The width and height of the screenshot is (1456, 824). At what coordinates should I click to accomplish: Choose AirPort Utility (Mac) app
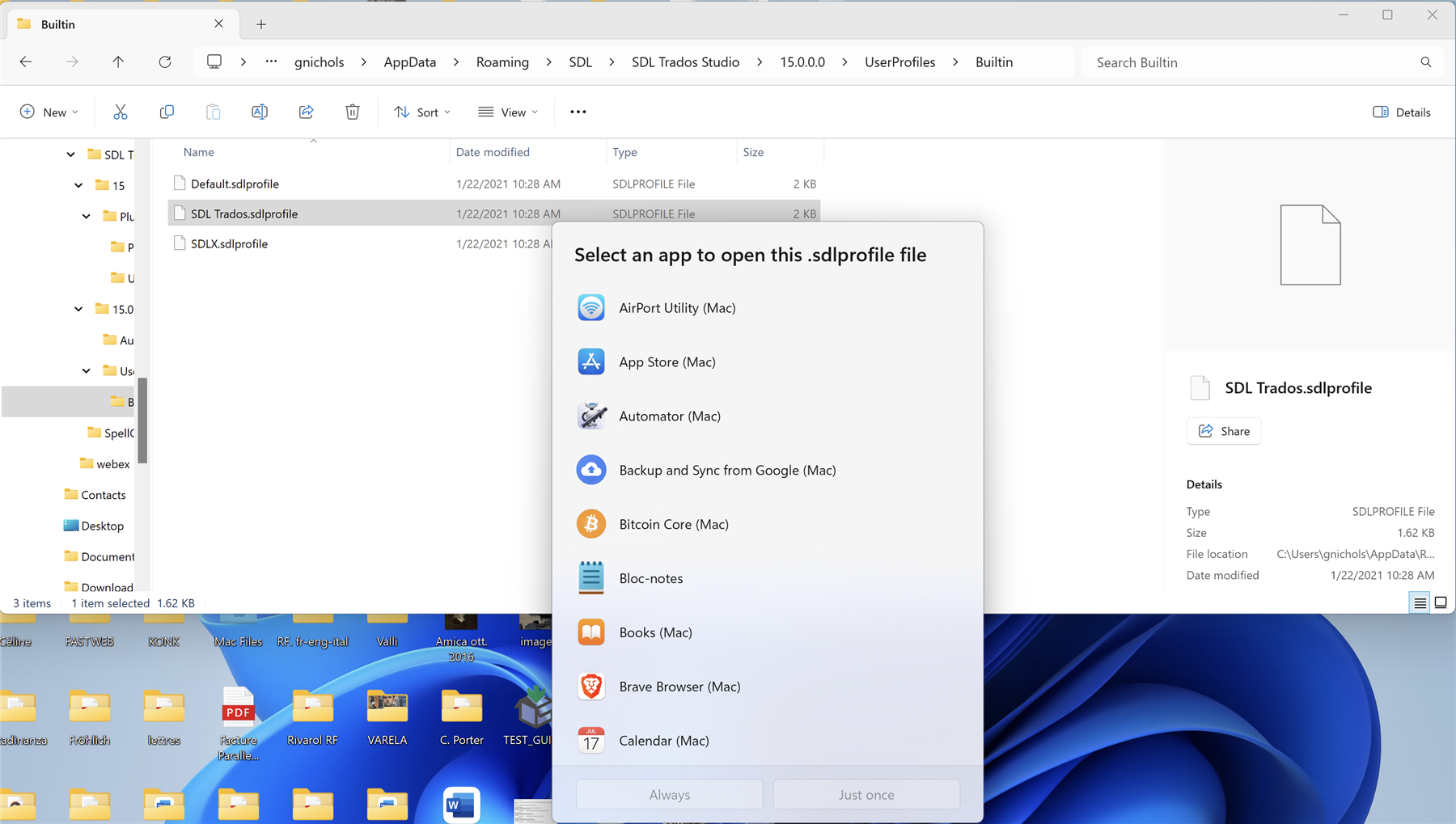coord(768,308)
